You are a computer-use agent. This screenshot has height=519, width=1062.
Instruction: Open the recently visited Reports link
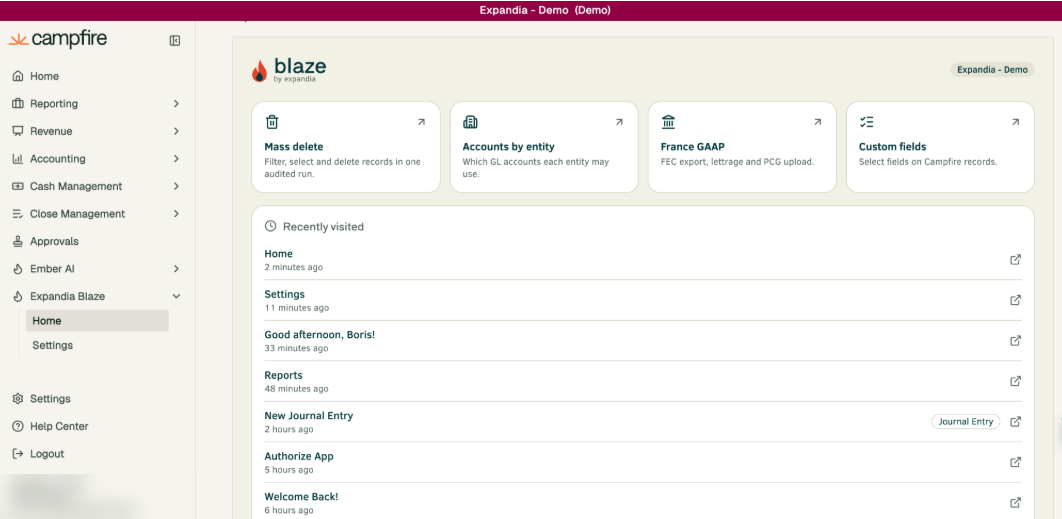click(283, 375)
